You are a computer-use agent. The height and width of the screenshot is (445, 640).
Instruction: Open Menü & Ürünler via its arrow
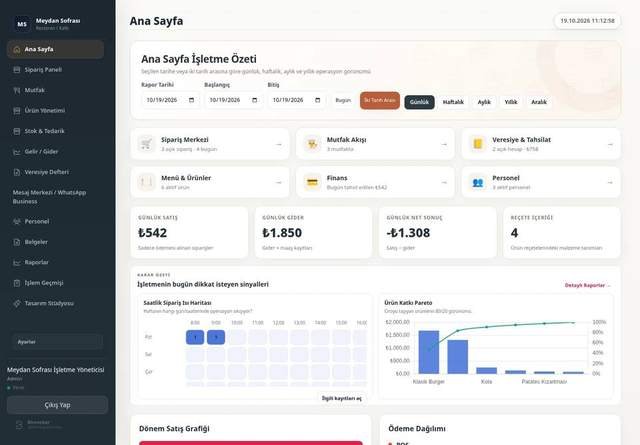pyautogui.click(x=279, y=182)
